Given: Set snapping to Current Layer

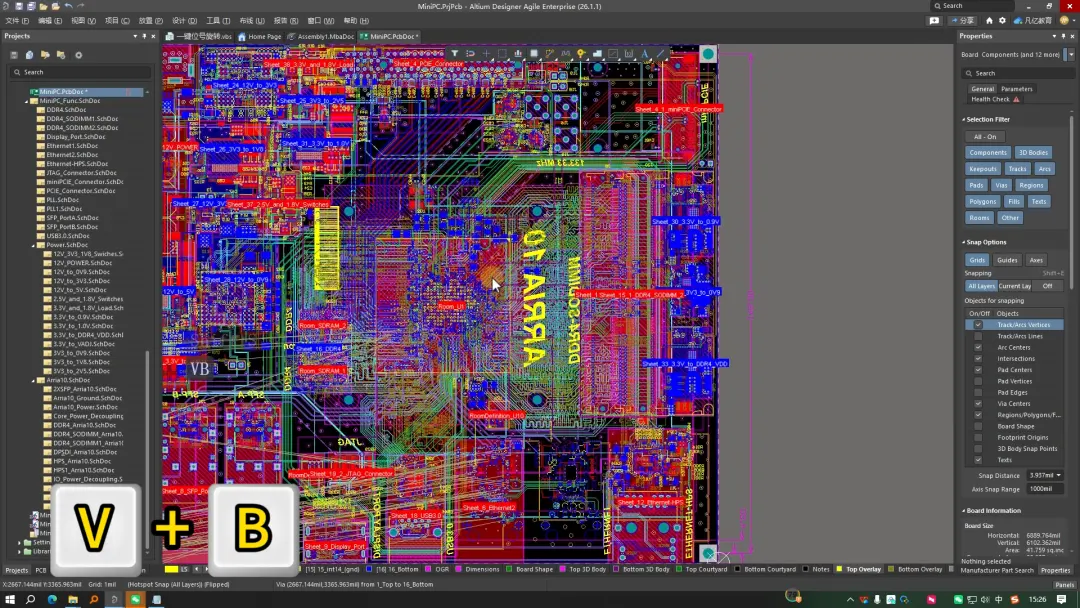Looking at the screenshot, I should [1015, 286].
